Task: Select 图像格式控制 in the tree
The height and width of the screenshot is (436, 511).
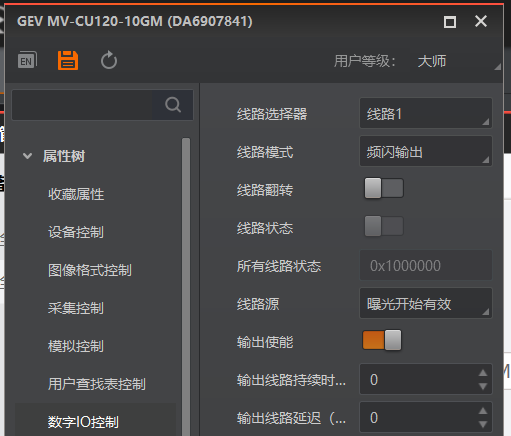Action: click(90, 270)
